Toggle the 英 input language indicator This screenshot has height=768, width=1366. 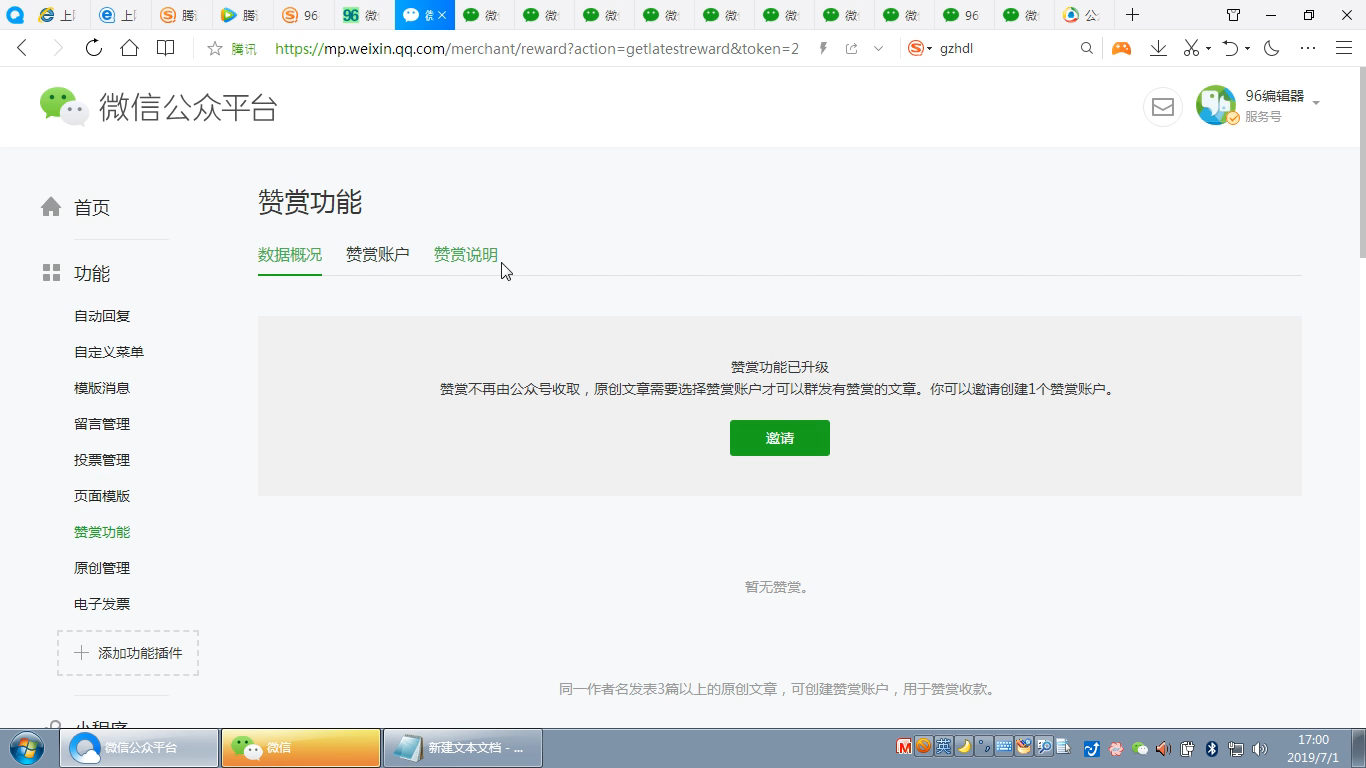[943, 747]
